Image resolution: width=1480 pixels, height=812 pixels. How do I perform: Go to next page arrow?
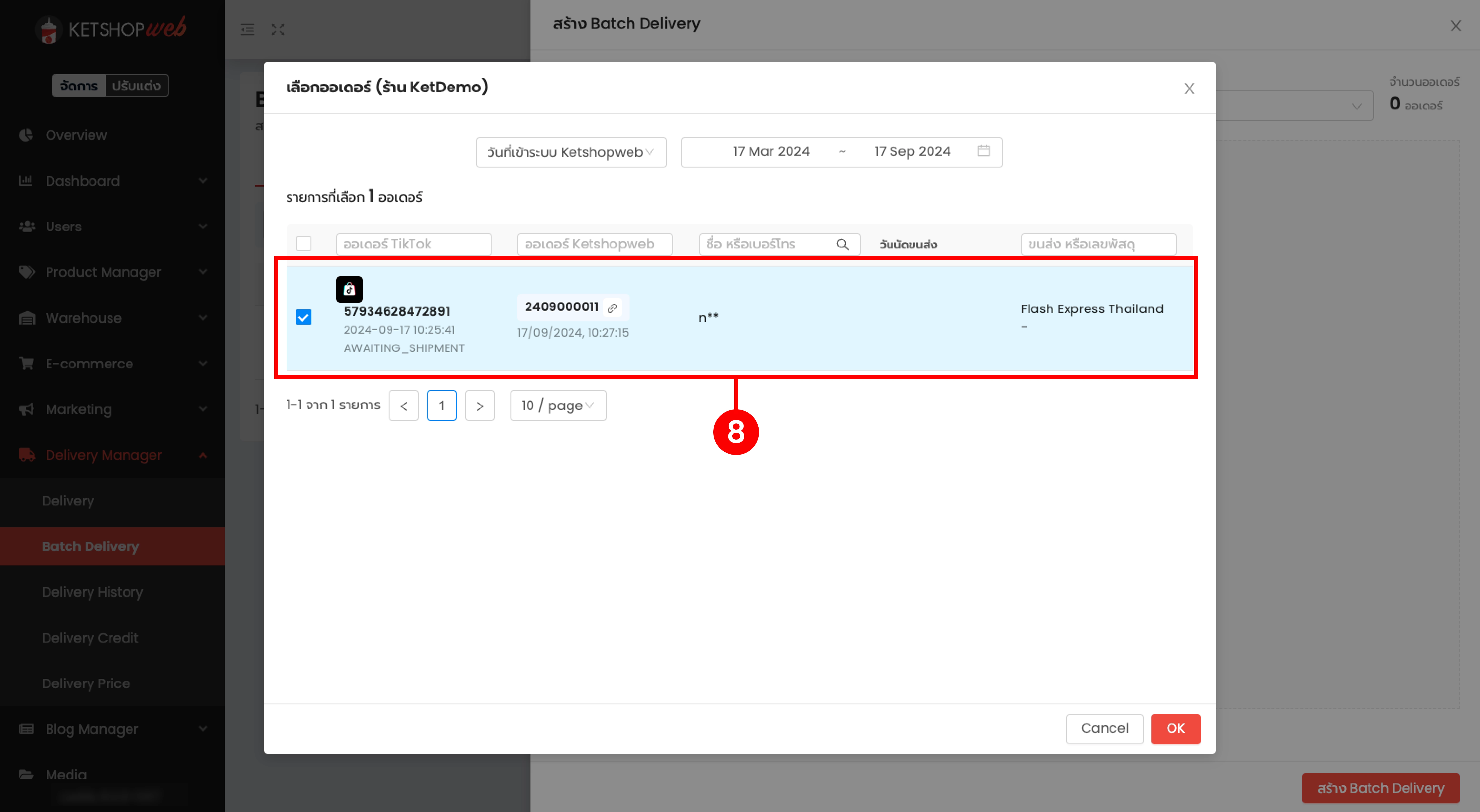480,406
